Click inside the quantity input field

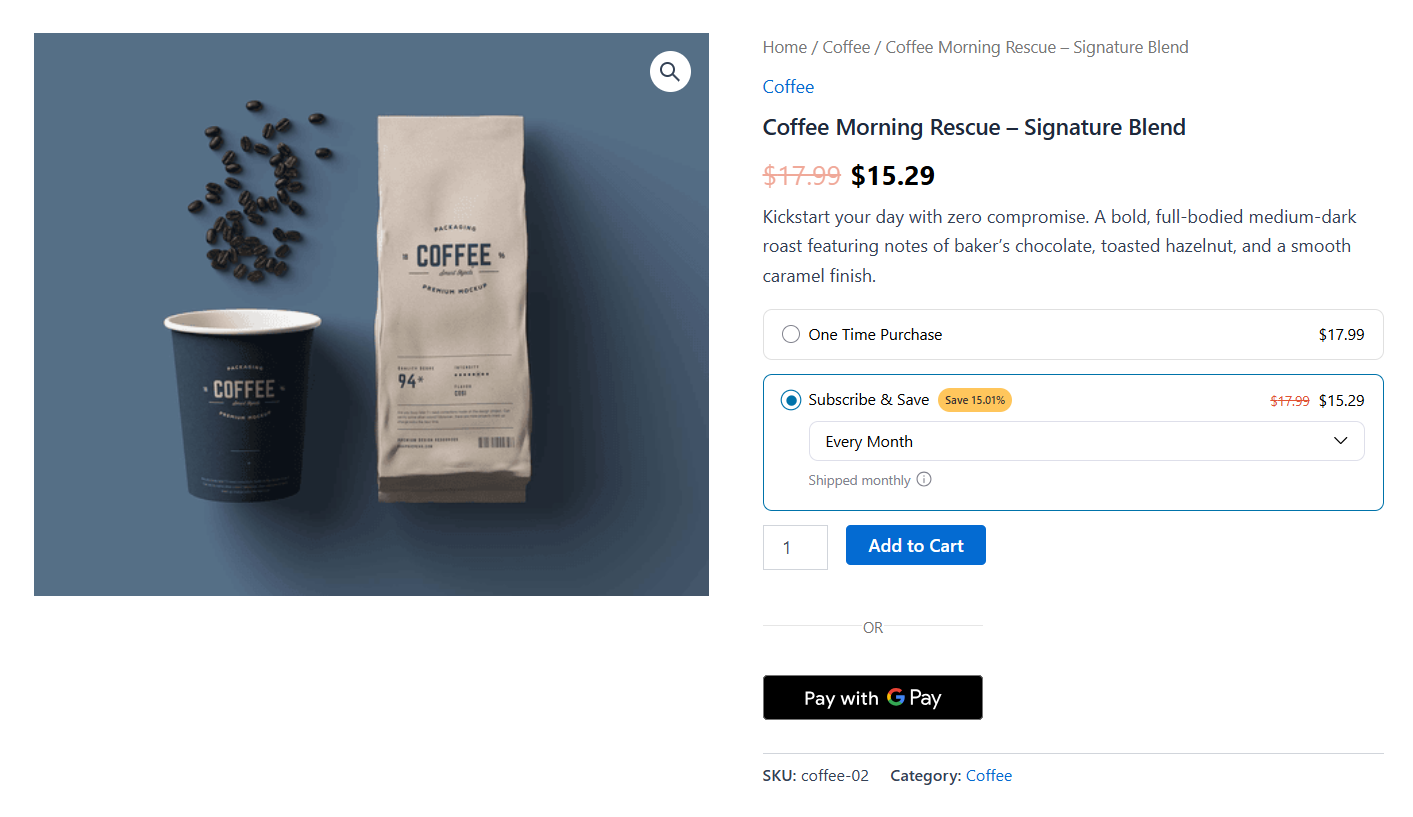click(x=794, y=547)
